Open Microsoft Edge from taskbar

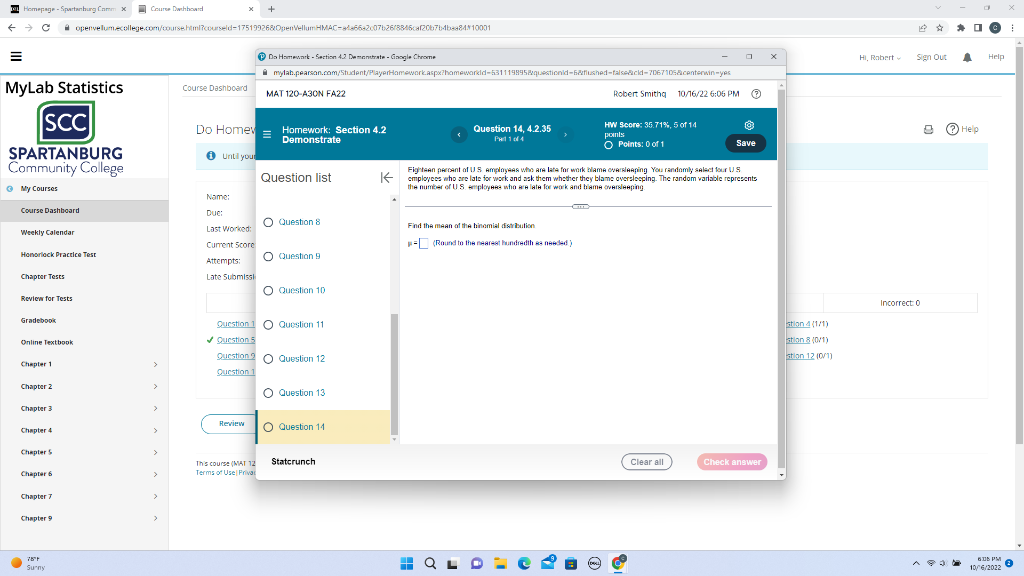[524, 563]
